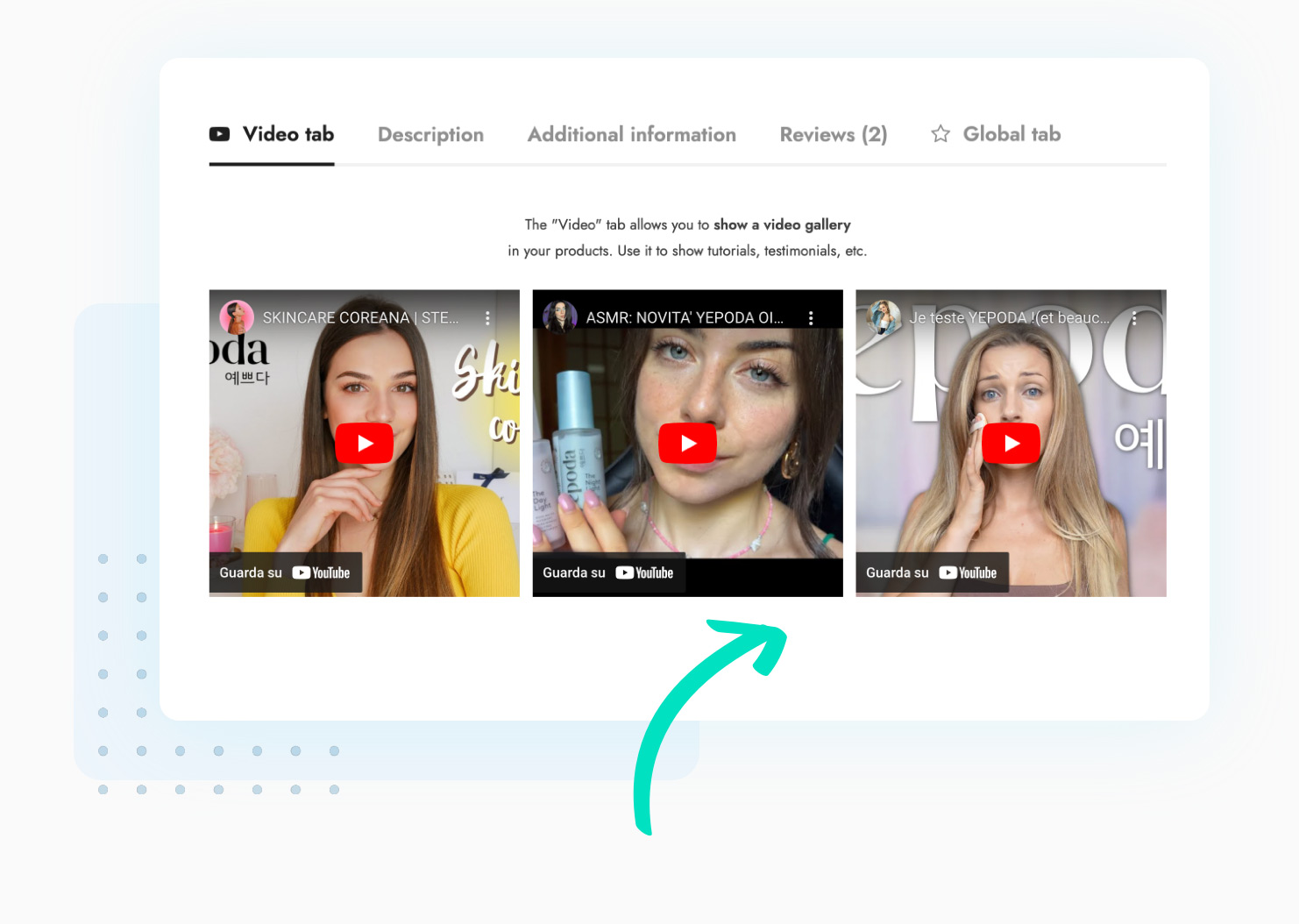This screenshot has width=1299, height=924.
Task: Open the three-dot menu on the Je teste YEPODA video
Action: [x=1134, y=318]
